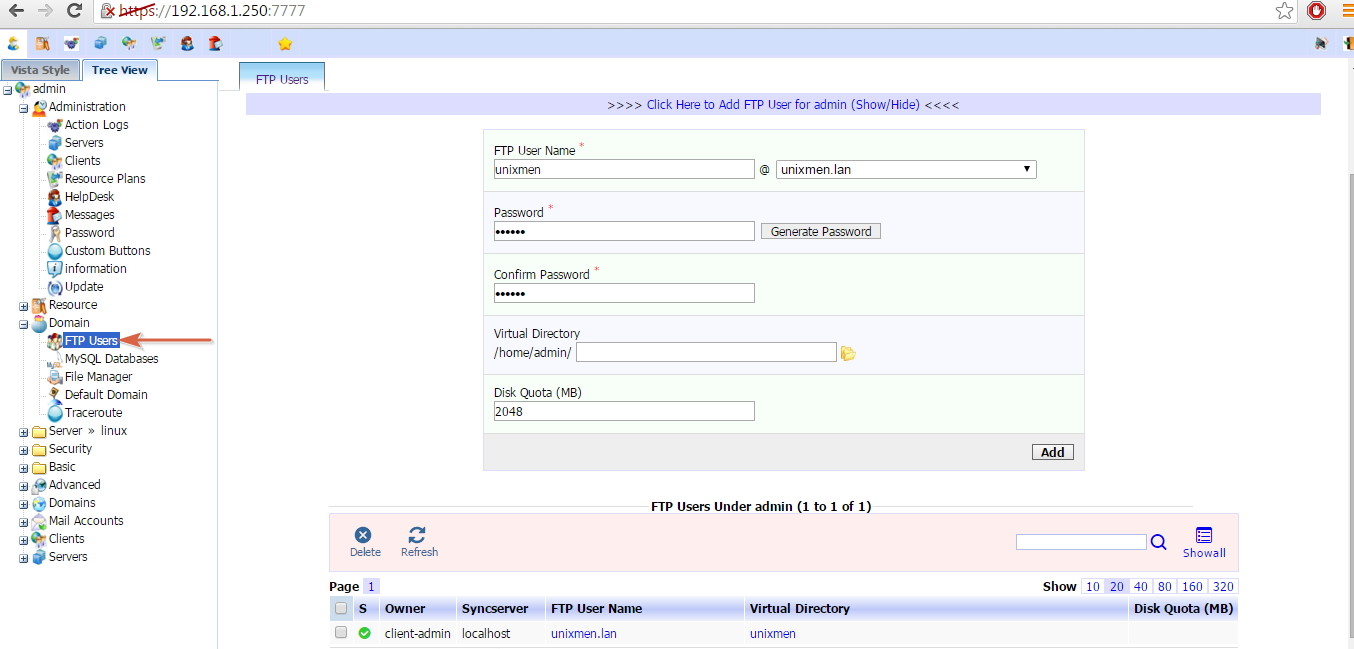The height and width of the screenshot is (649, 1354).
Task: Expand the Advanced tree node
Action: click(x=24, y=486)
